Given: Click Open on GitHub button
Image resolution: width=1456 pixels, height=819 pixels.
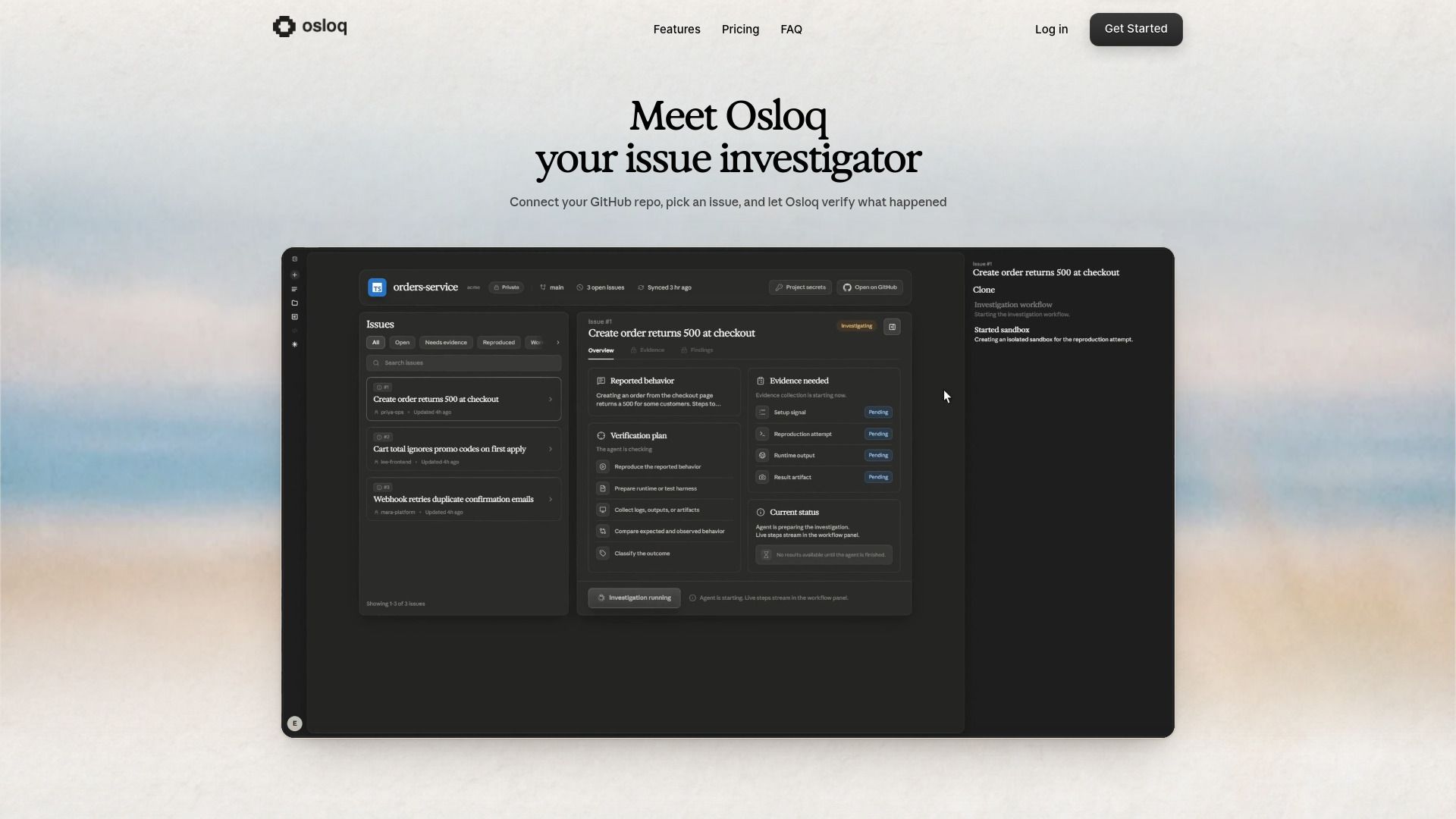Looking at the screenshot, I should tap(870, 287).
